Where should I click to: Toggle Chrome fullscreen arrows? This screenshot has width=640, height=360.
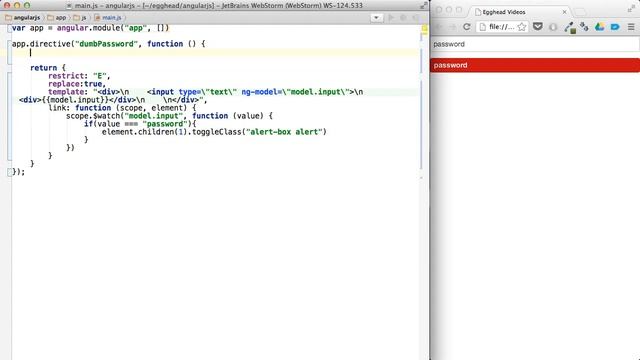point(631,9)
